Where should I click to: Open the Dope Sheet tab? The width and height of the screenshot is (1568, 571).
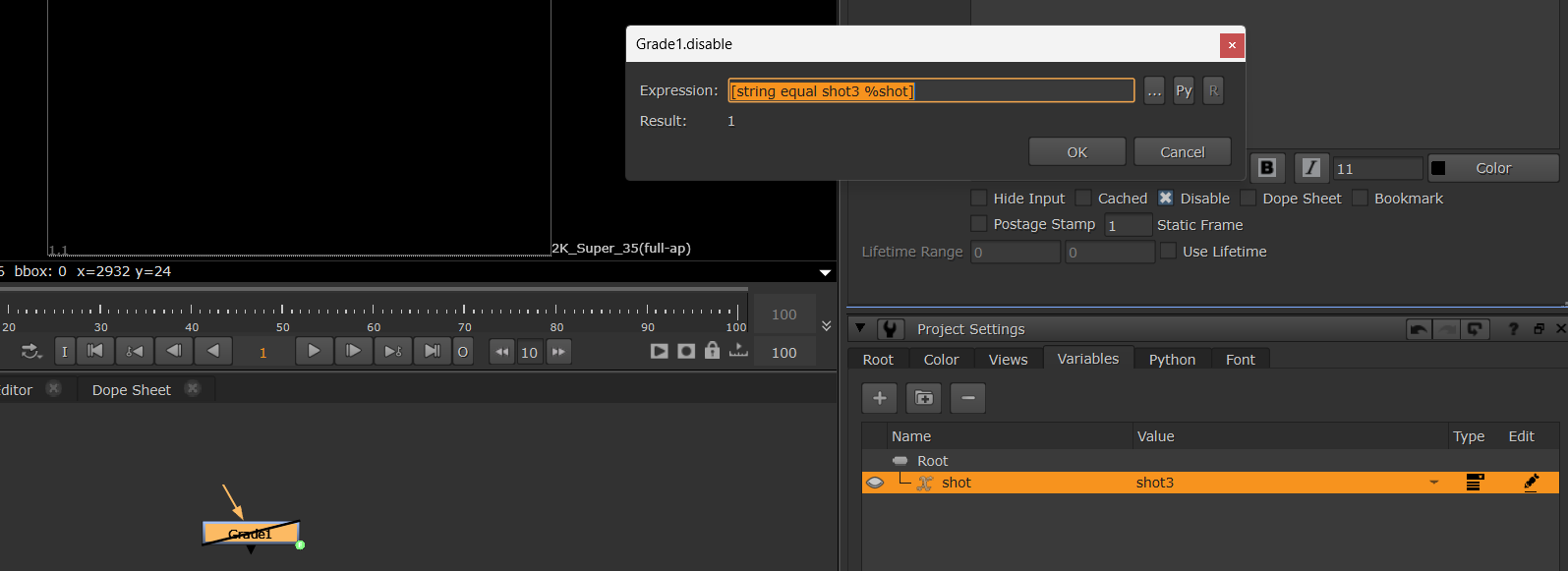[132, 390]
